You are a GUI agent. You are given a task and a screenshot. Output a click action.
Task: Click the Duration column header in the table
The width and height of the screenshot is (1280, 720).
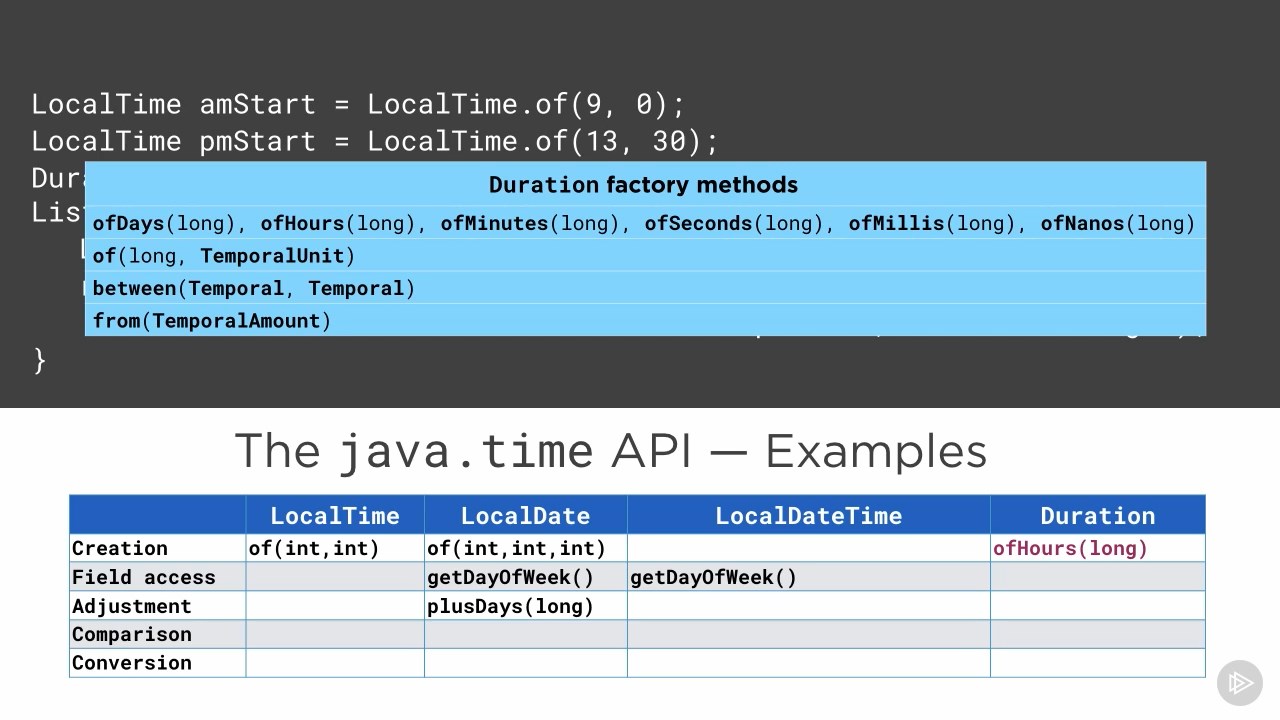click(1097, 516)
